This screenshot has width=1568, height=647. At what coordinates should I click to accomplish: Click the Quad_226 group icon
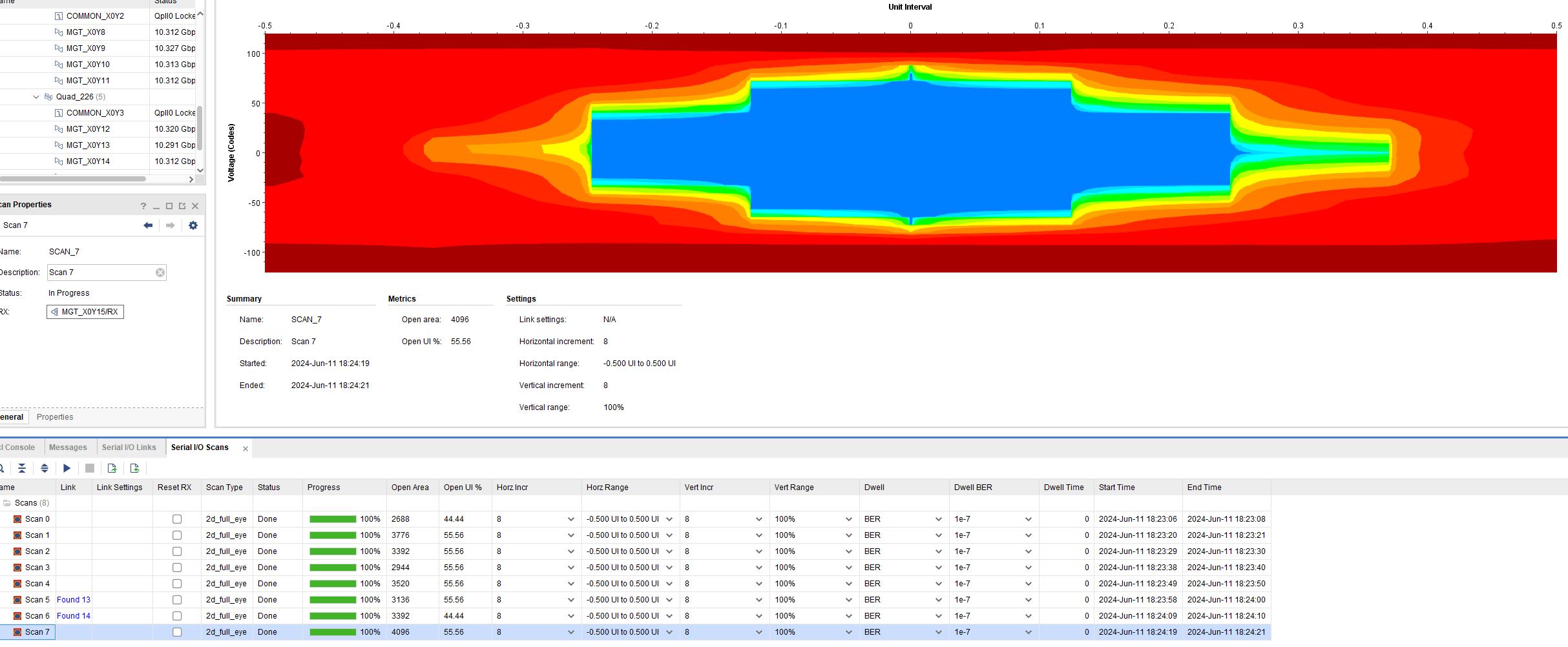48,97
